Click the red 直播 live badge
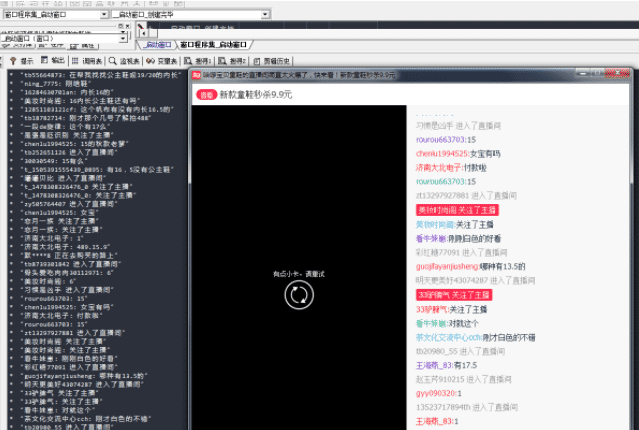This screenshot has width=639, height=430. click(205, 94)
